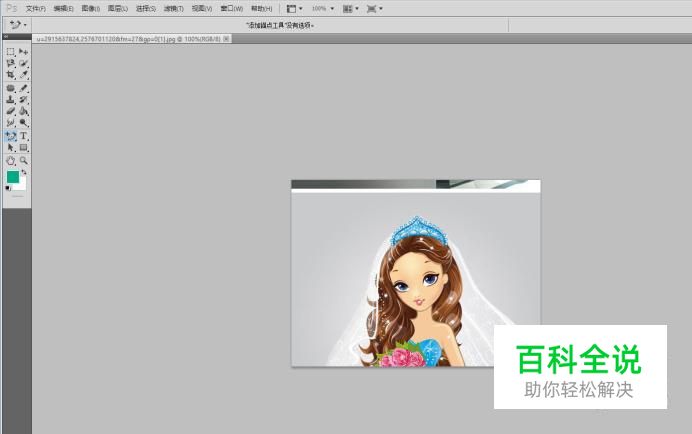Select the History Brush tool
The height and width of the screenshot is (434, 692).
coord(23,99)
